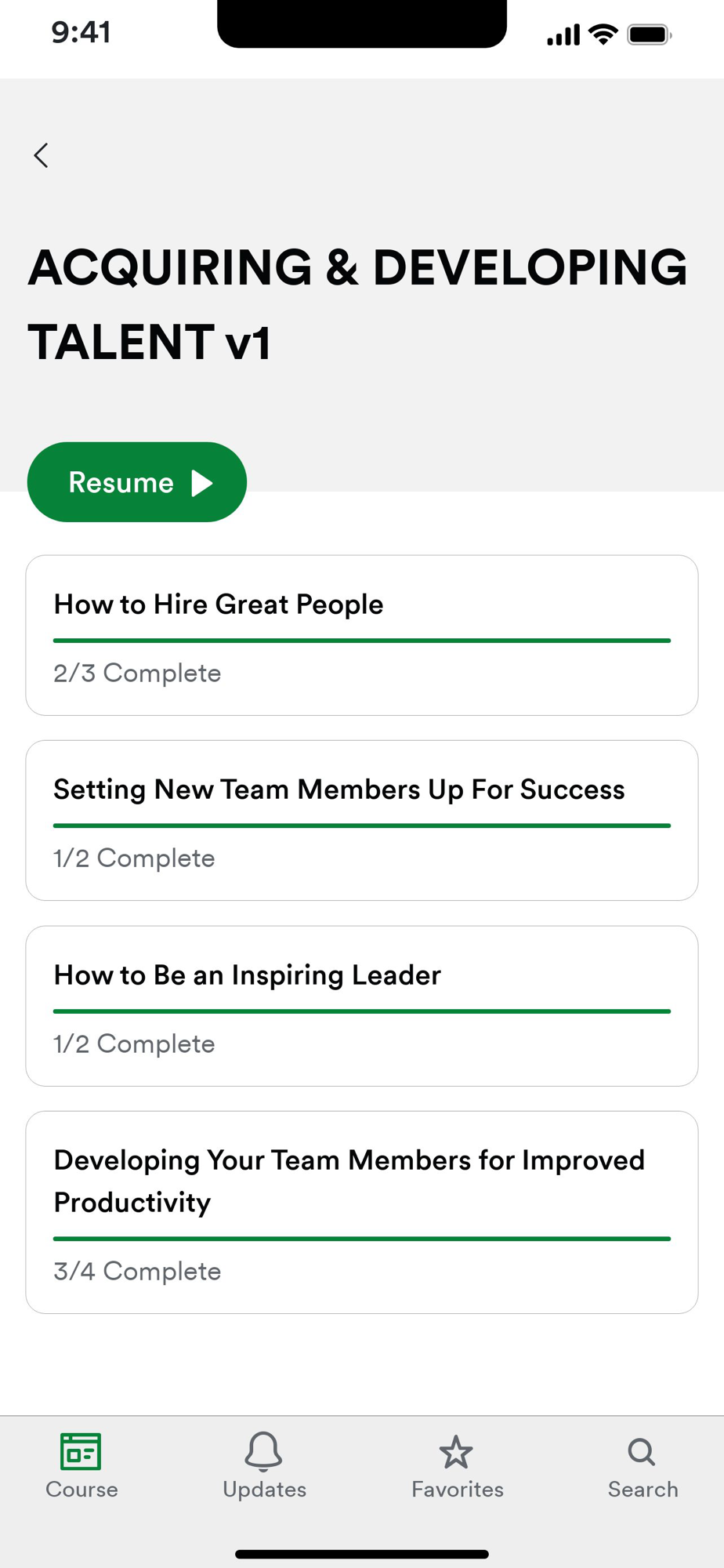Screen dimensions: 724x1568
Task: Open Setting New Team Members Up For Success
Action: click(x=338, y=789)
